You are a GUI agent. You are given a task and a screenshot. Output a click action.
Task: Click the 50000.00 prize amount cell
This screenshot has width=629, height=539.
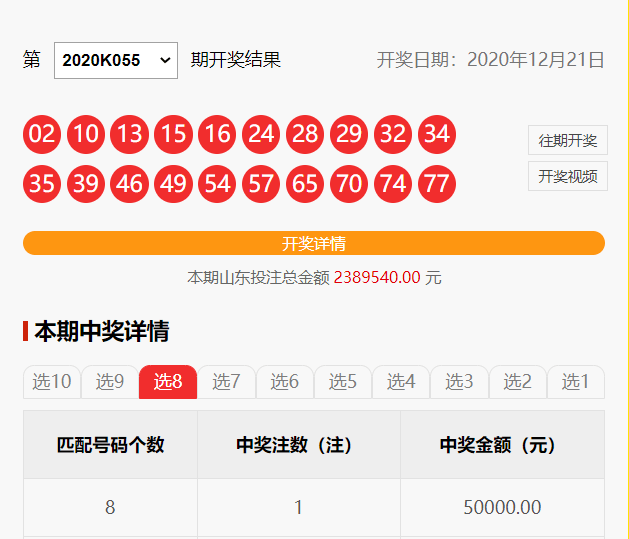pyautogui.click(x=502, y=508)
